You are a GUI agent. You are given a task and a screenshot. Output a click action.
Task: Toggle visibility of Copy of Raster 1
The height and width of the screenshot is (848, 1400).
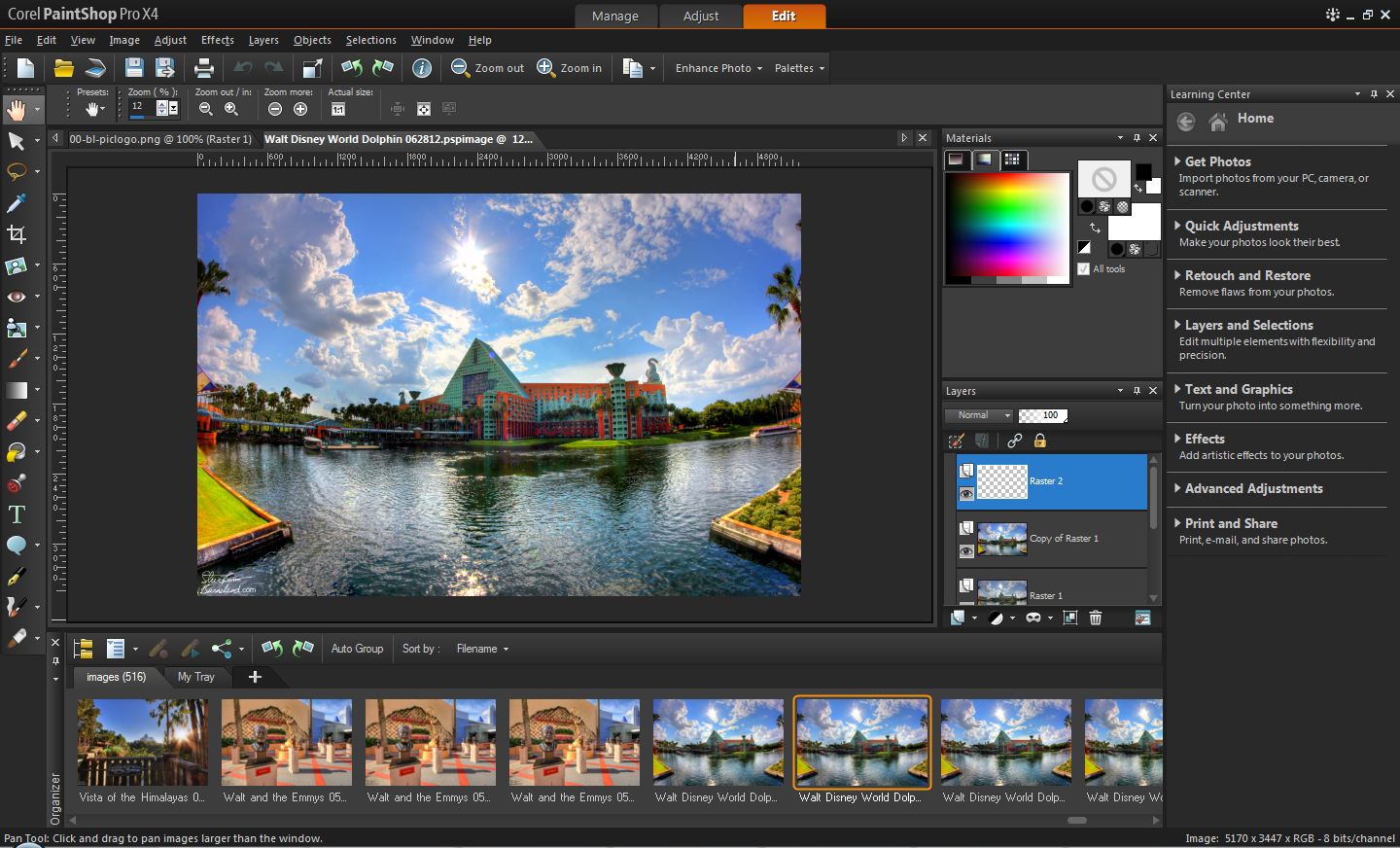(x=966, y=551)
